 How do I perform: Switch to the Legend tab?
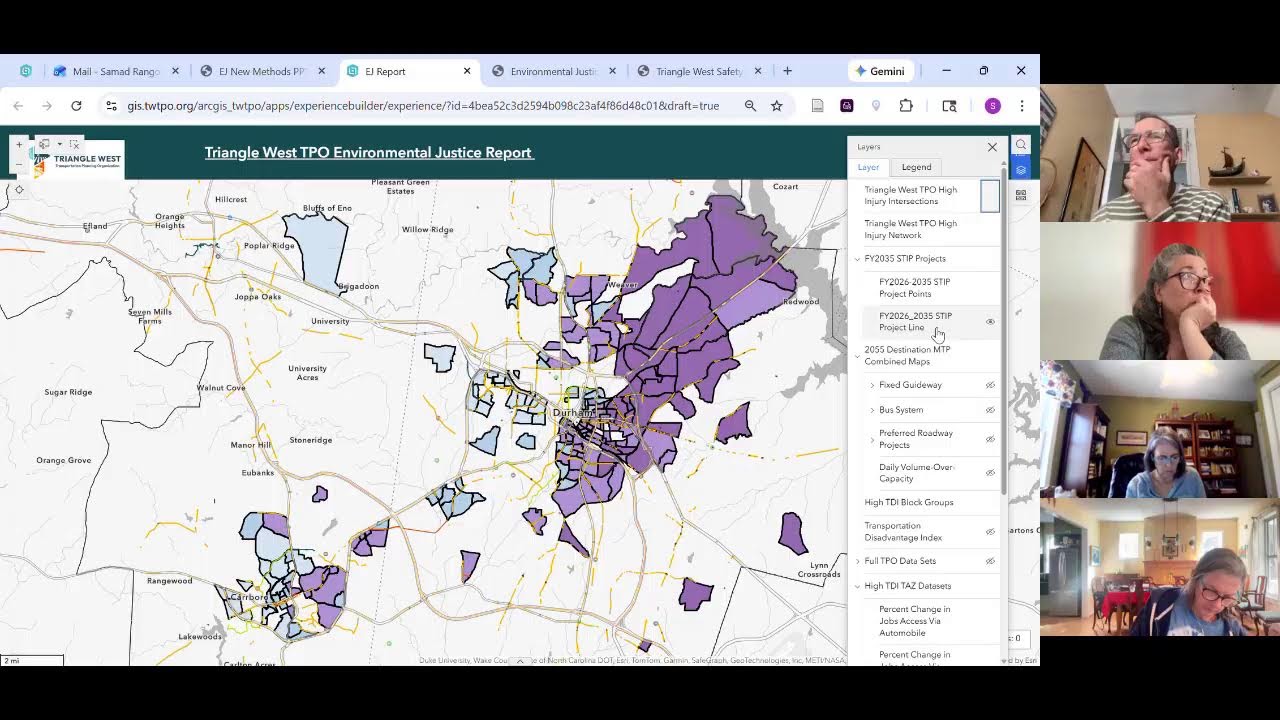pyautogui.click(x=915, y=167)
